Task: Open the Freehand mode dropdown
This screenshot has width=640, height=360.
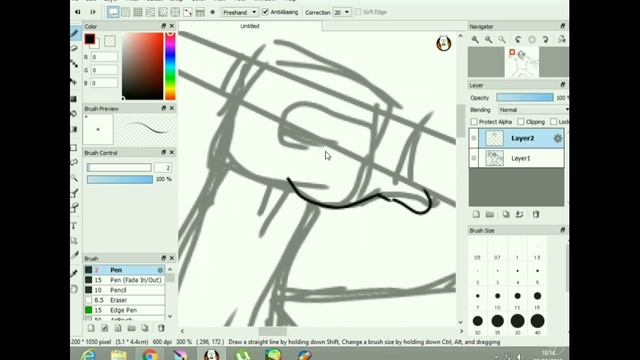Action: [240, 12]
